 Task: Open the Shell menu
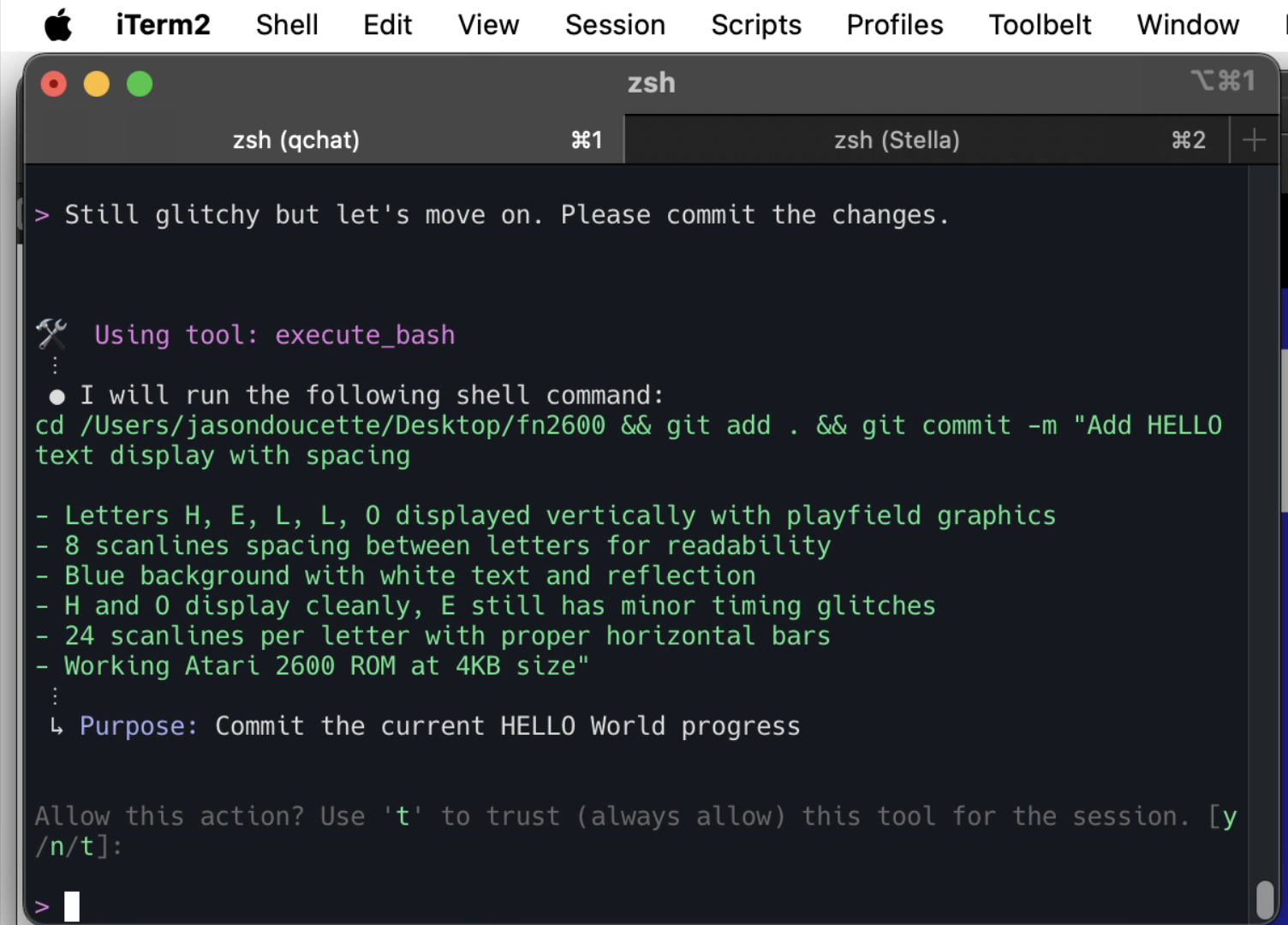[x=286, y=24]
